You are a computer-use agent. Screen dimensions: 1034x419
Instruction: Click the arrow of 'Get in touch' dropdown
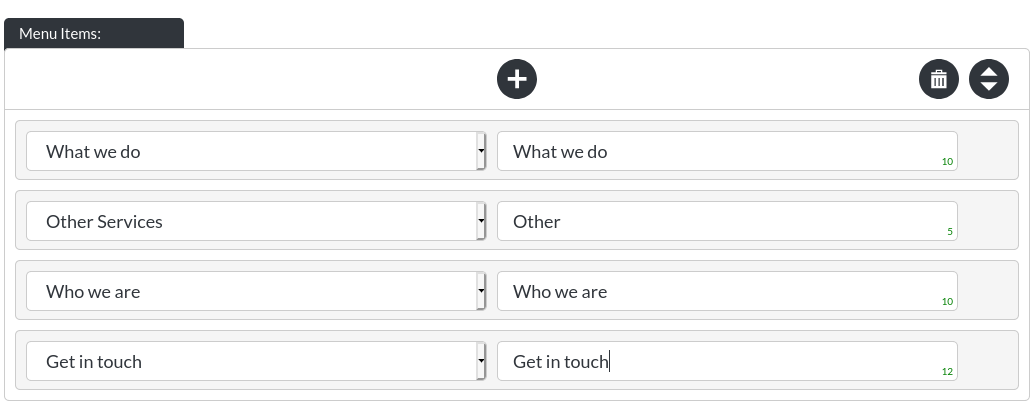(x=481, y=362)
